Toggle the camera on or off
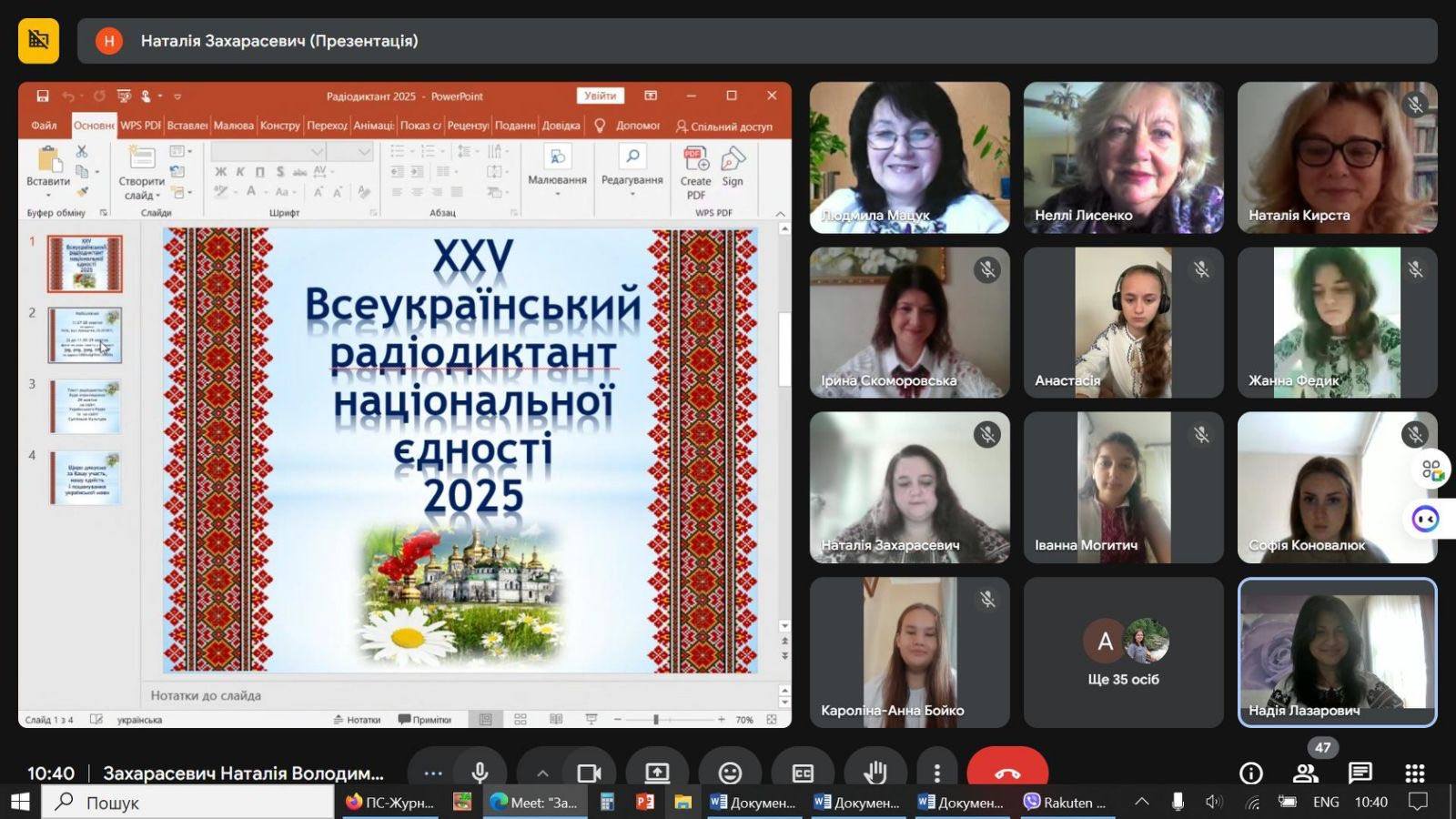 pyautogui.click(x=589, y=773)
